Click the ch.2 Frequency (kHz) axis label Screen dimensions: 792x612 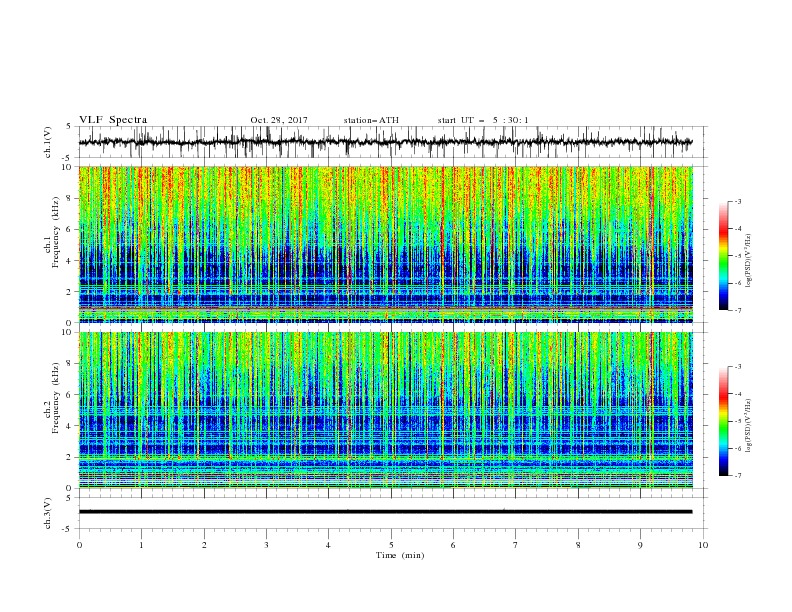point(54,398)
